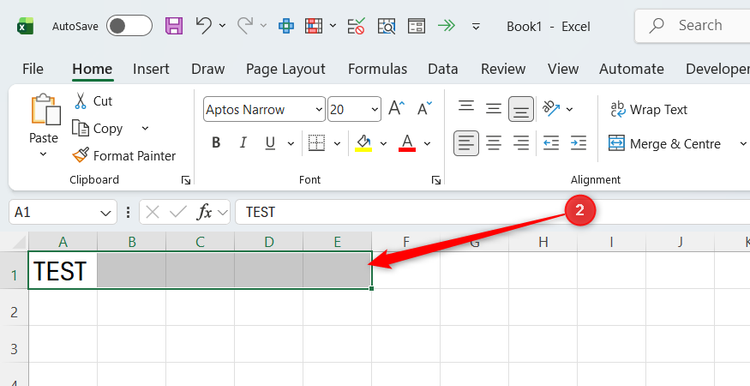Viewport: 750px width, 386px height.
Task: Click the red table grid quick access icon
Action: coord(313,26)
